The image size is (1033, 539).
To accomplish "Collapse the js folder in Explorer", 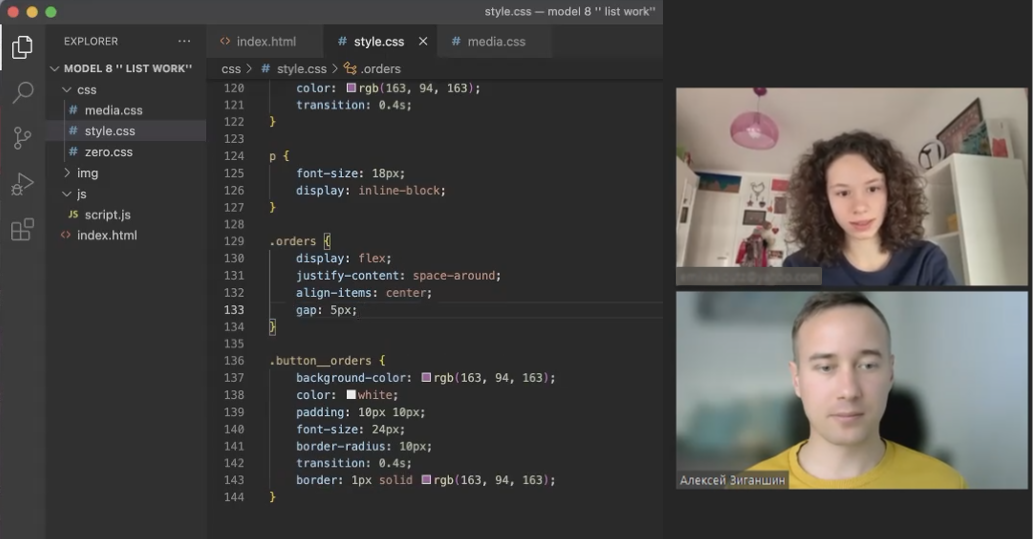I will click(x=67, y=194).
